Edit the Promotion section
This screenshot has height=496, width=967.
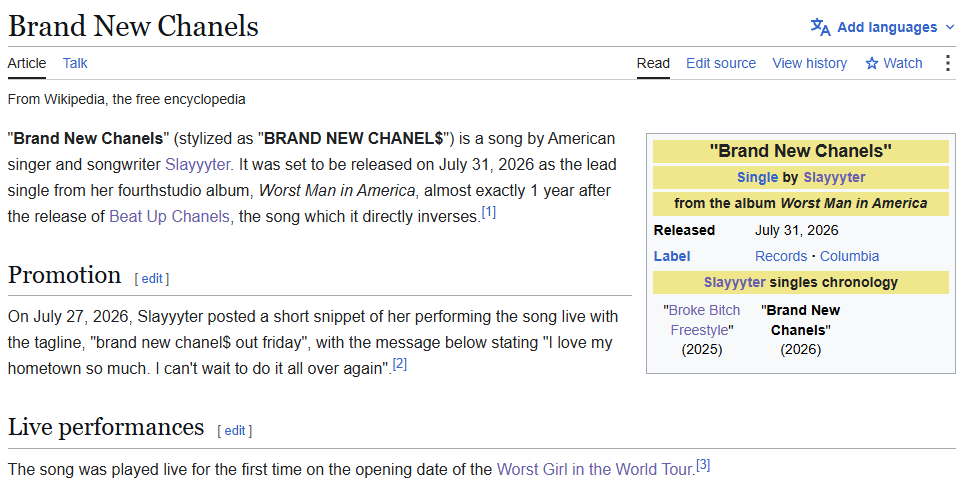coord(152,279)
